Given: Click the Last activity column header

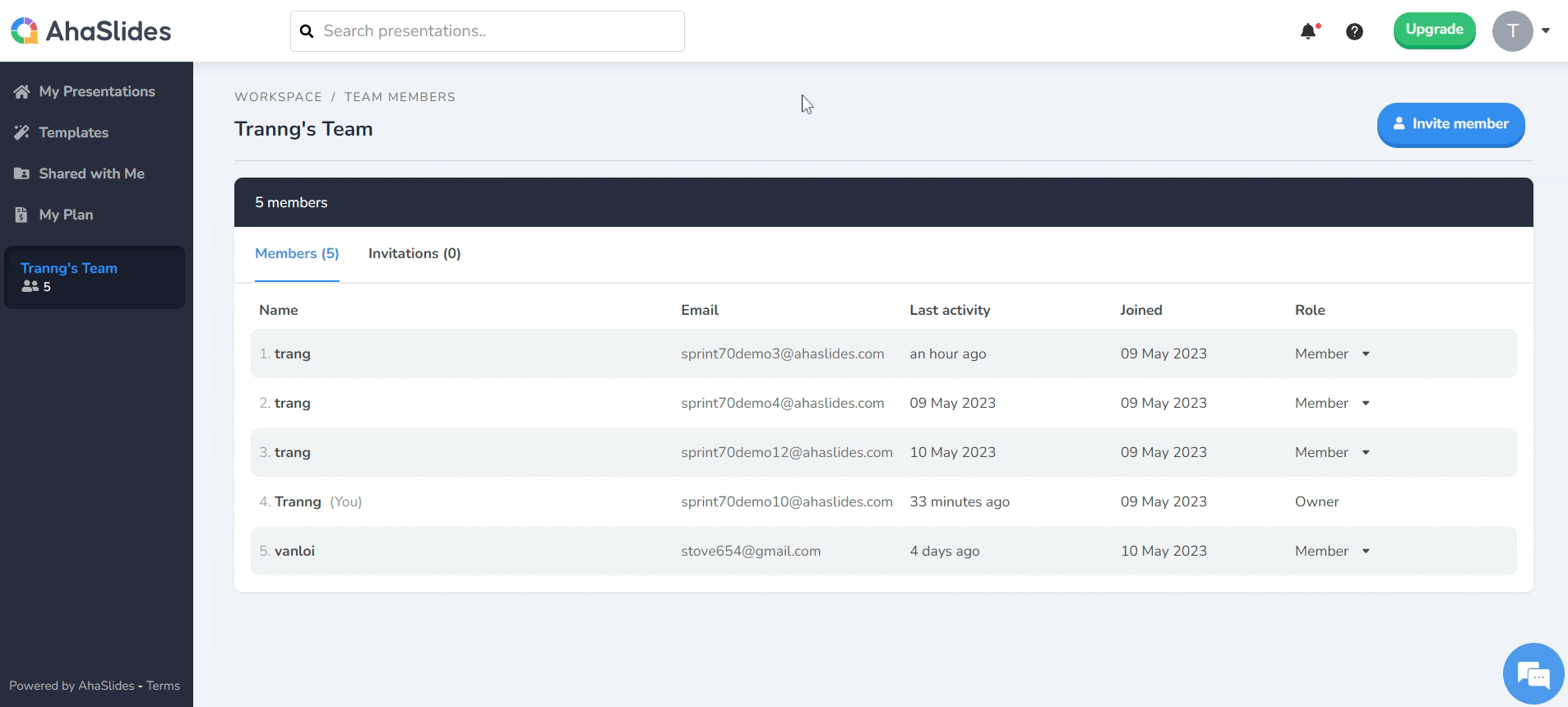Looking at the screenshot, I should (950, 310).
